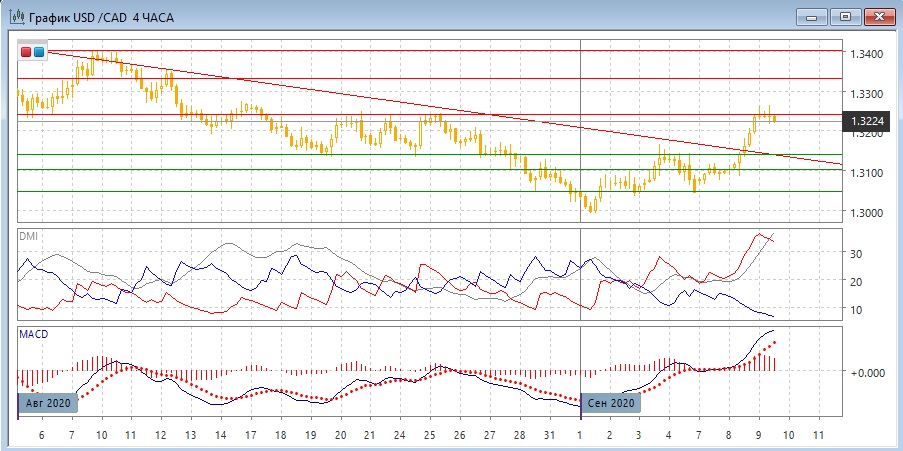Maximize the USD/CAD chart window
The image size is (903, 451).
pyautogui.click(x=846, y=16)
